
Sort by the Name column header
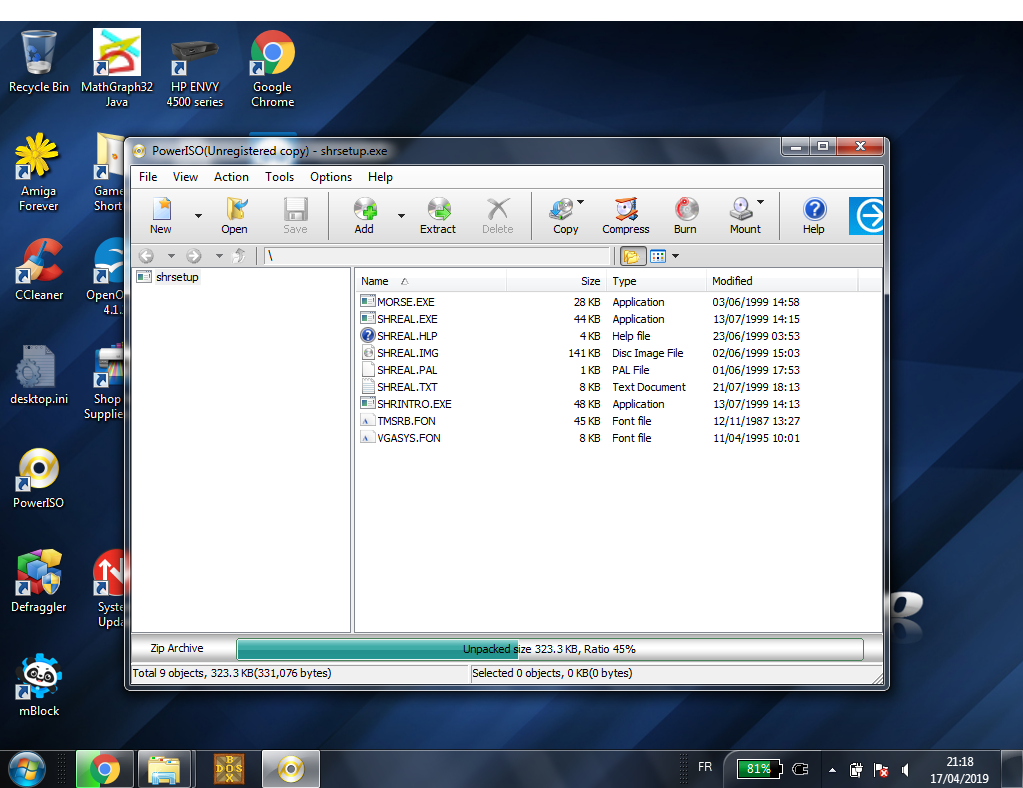click(431, 281)
